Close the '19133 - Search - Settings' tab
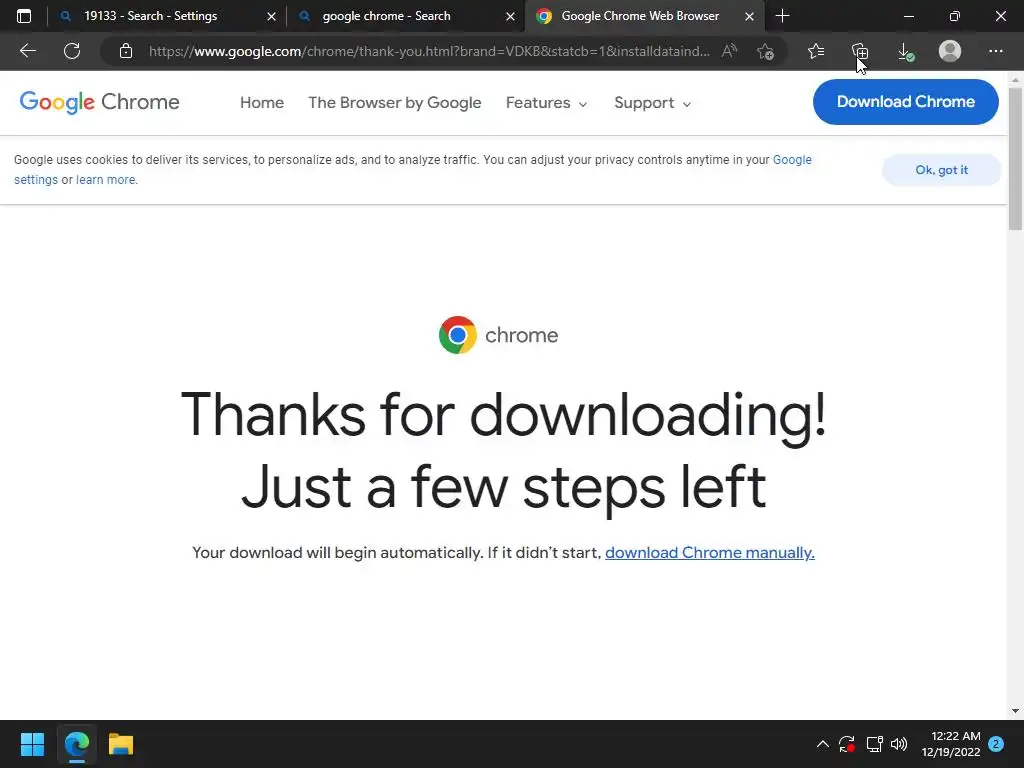Viewport: 1024px width, 768px height. pos(271,16)
